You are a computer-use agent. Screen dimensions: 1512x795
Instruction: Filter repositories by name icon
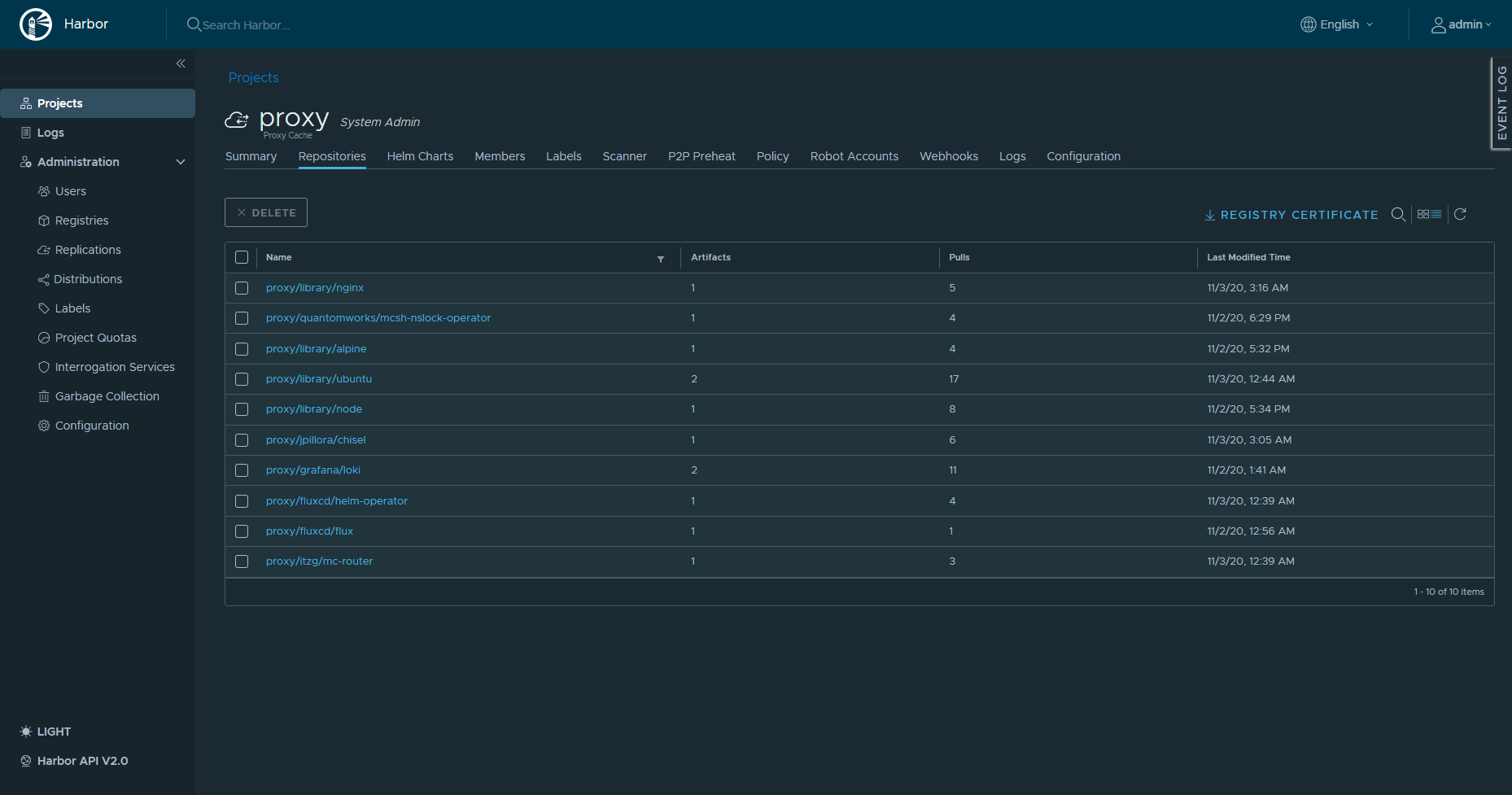click(x=661, y=259)
